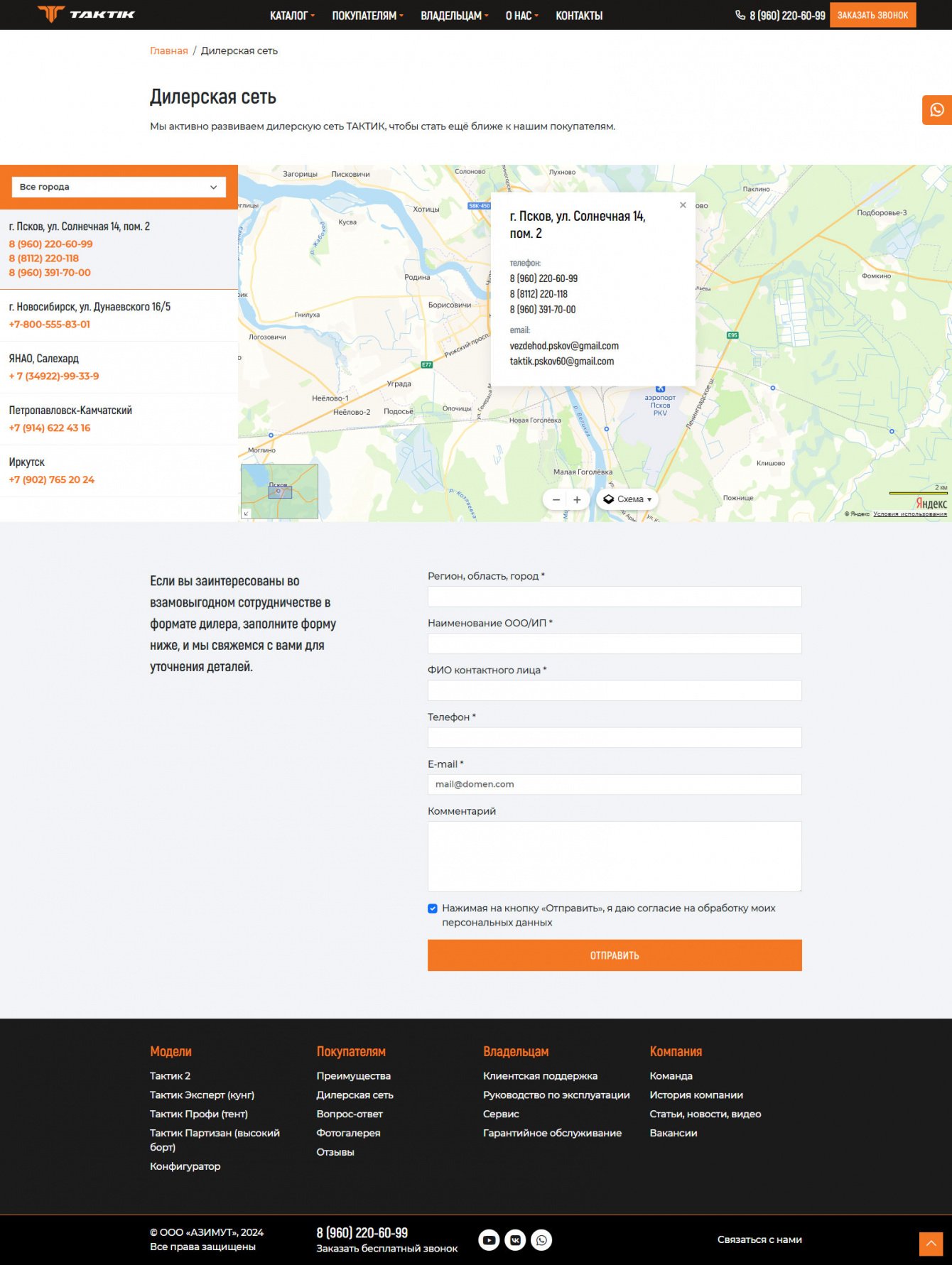The height and width of the screenshot is (1265, 952).
Task: Click the ТАКТИК logo in header
Action: point(86,14)
